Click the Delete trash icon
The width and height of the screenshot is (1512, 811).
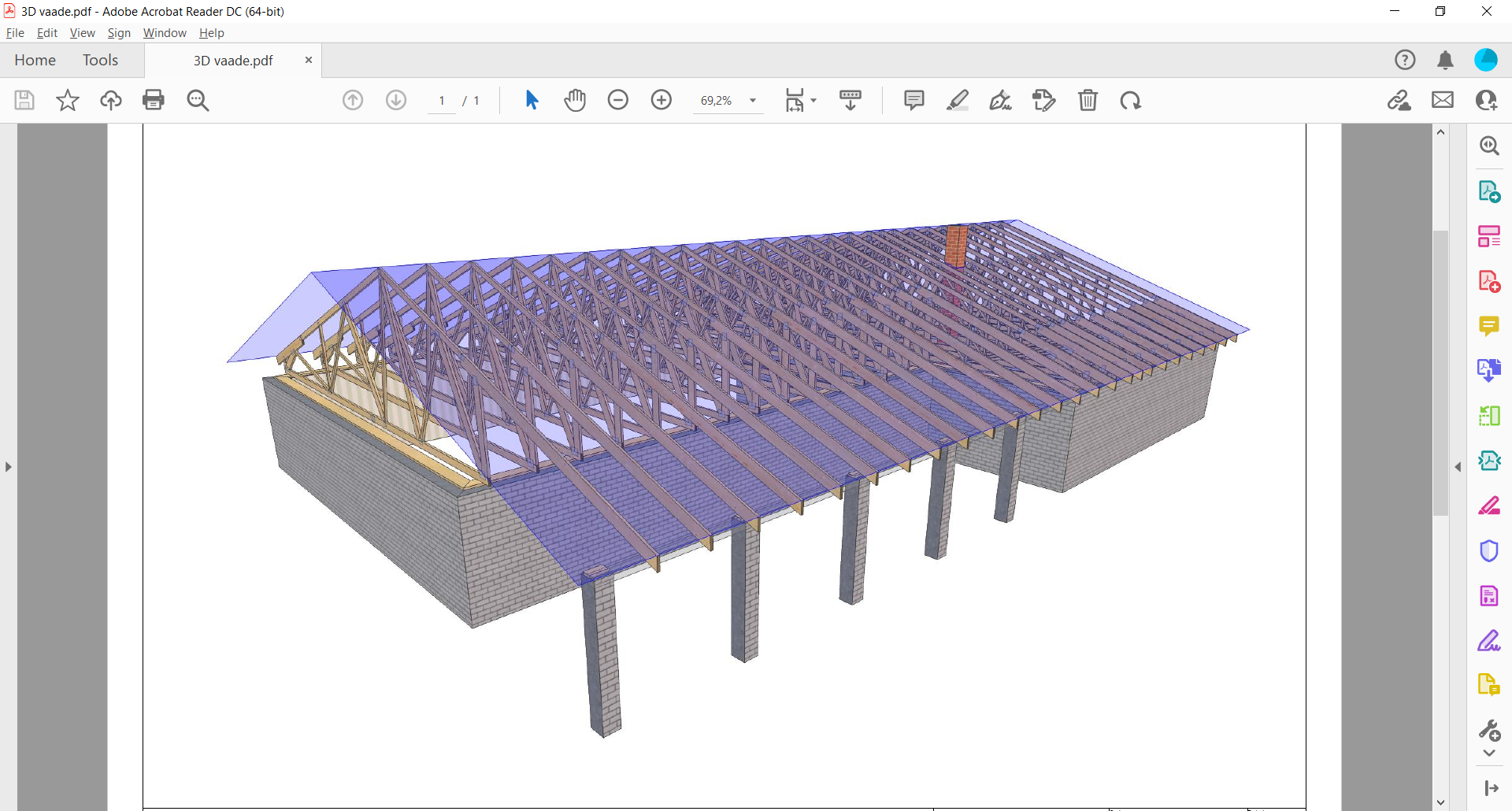[1088, 100]
